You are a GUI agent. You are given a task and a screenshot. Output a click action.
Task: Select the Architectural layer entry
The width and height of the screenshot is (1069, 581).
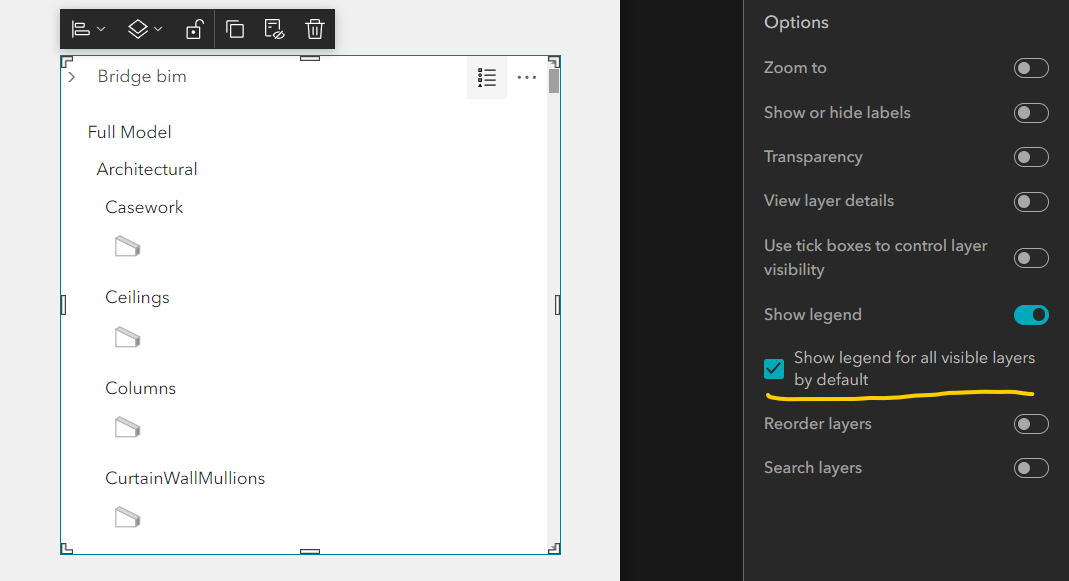click(x=147, y=169)
